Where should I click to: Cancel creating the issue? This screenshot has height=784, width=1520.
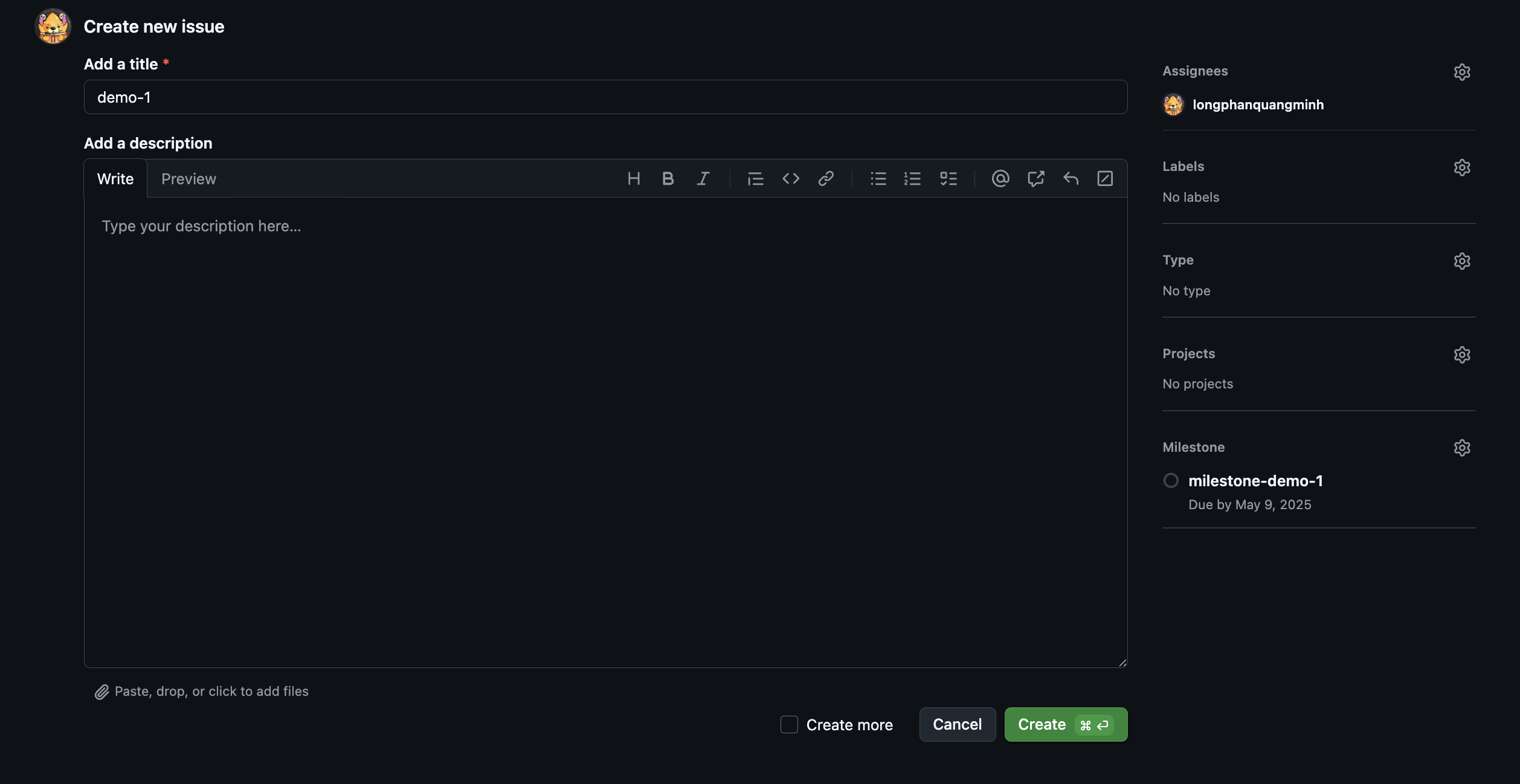pos(958,724)
